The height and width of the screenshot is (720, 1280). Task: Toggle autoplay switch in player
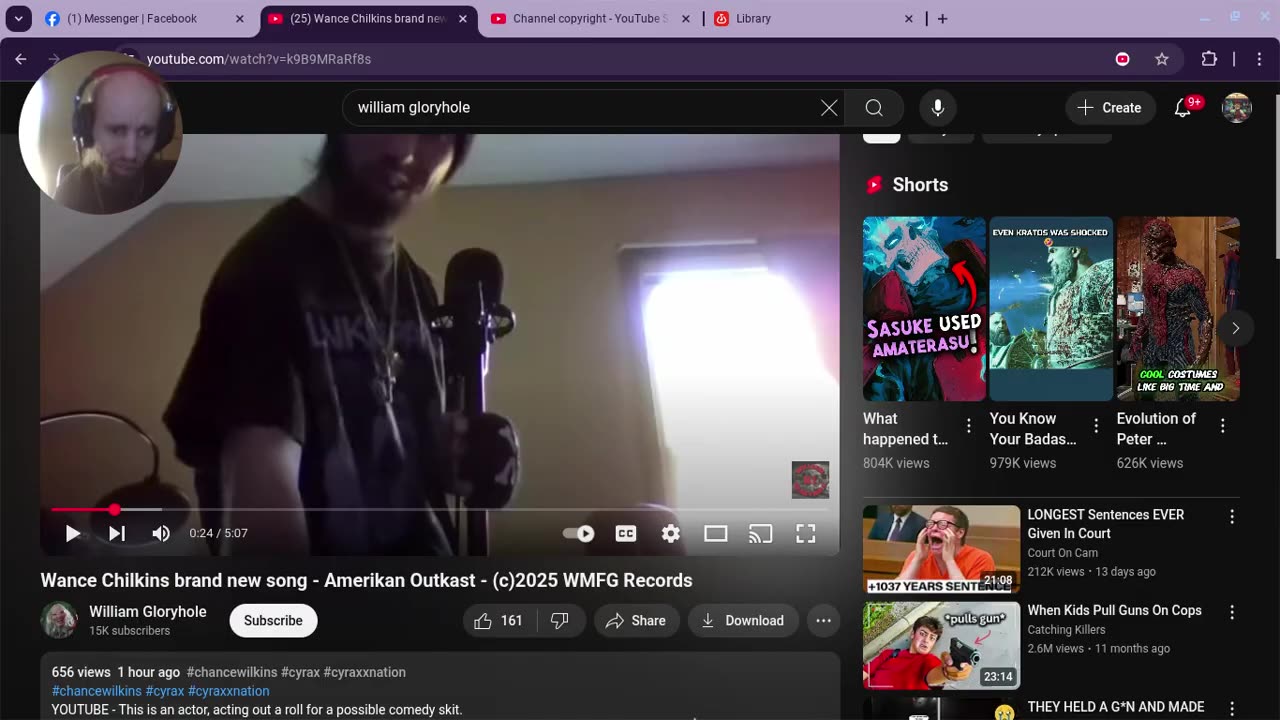[579, 534]
